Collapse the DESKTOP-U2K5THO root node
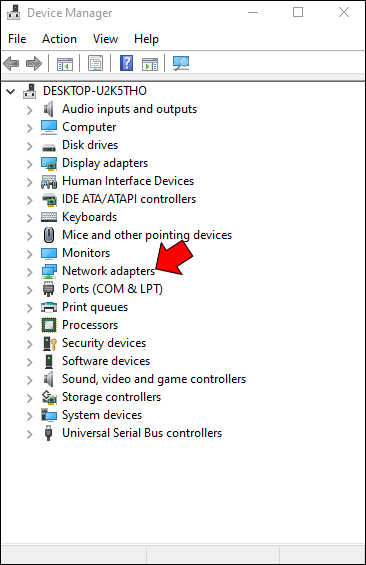 pyautogui.click(x=11, y=92)
